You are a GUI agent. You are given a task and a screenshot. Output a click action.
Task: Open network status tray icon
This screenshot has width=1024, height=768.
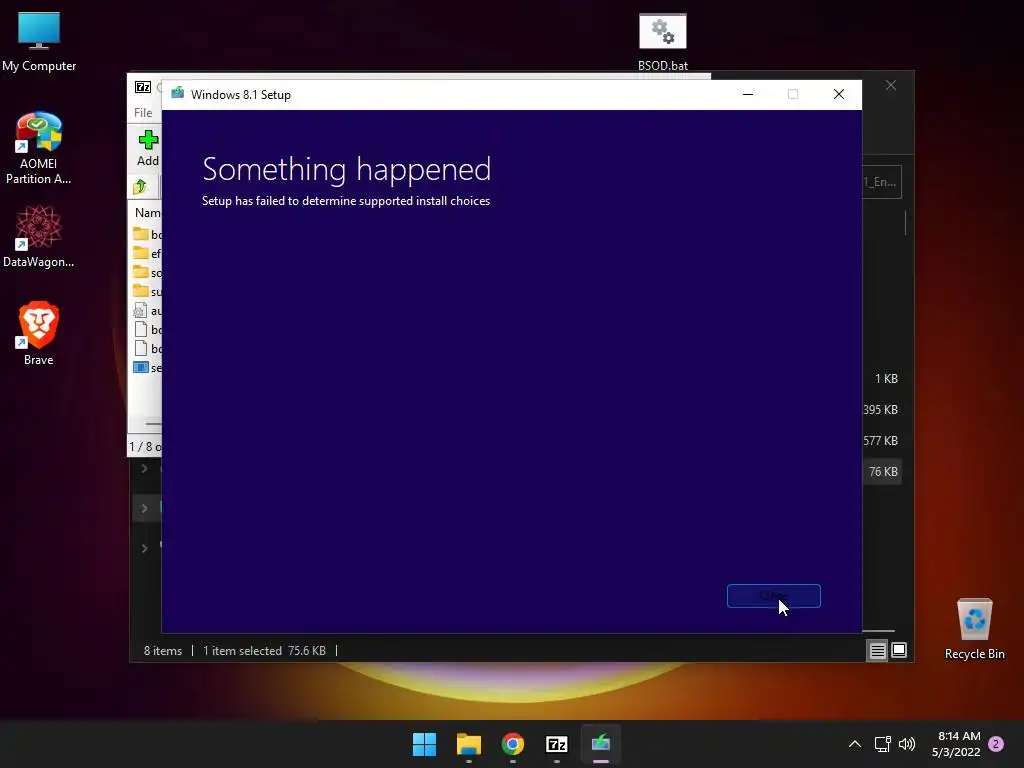(882, 744)
